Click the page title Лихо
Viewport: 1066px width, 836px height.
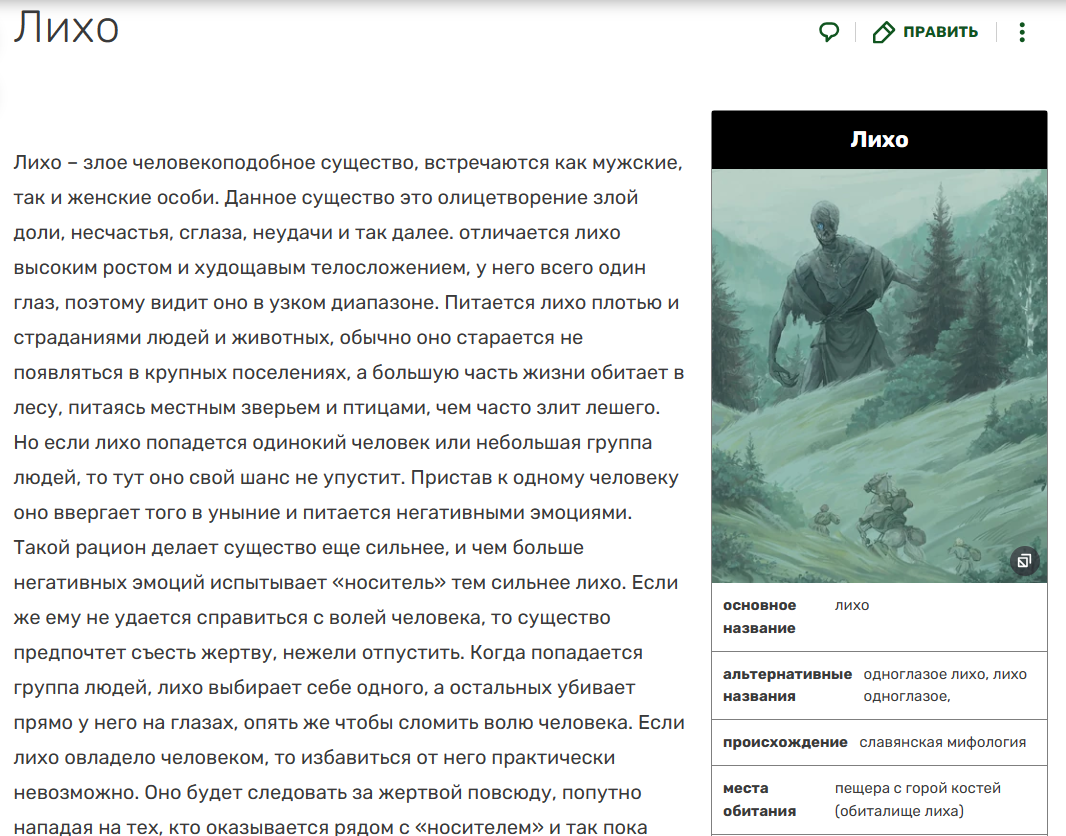[67, 28]
